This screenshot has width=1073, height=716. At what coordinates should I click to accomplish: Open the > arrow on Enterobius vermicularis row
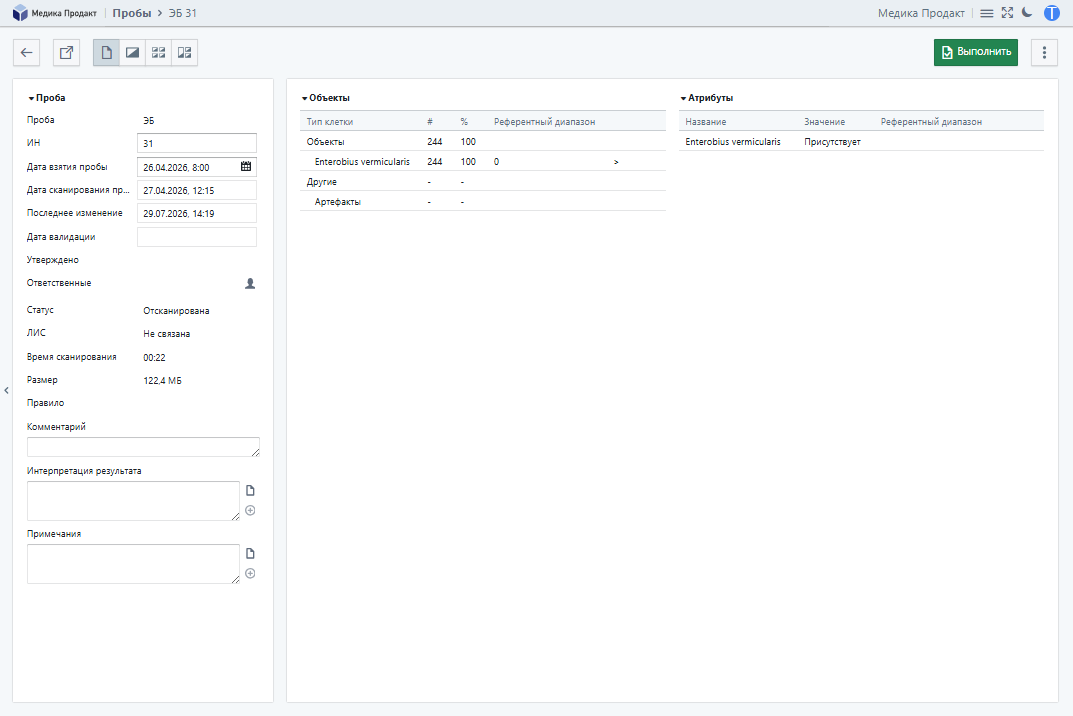[x=617, y=162]
